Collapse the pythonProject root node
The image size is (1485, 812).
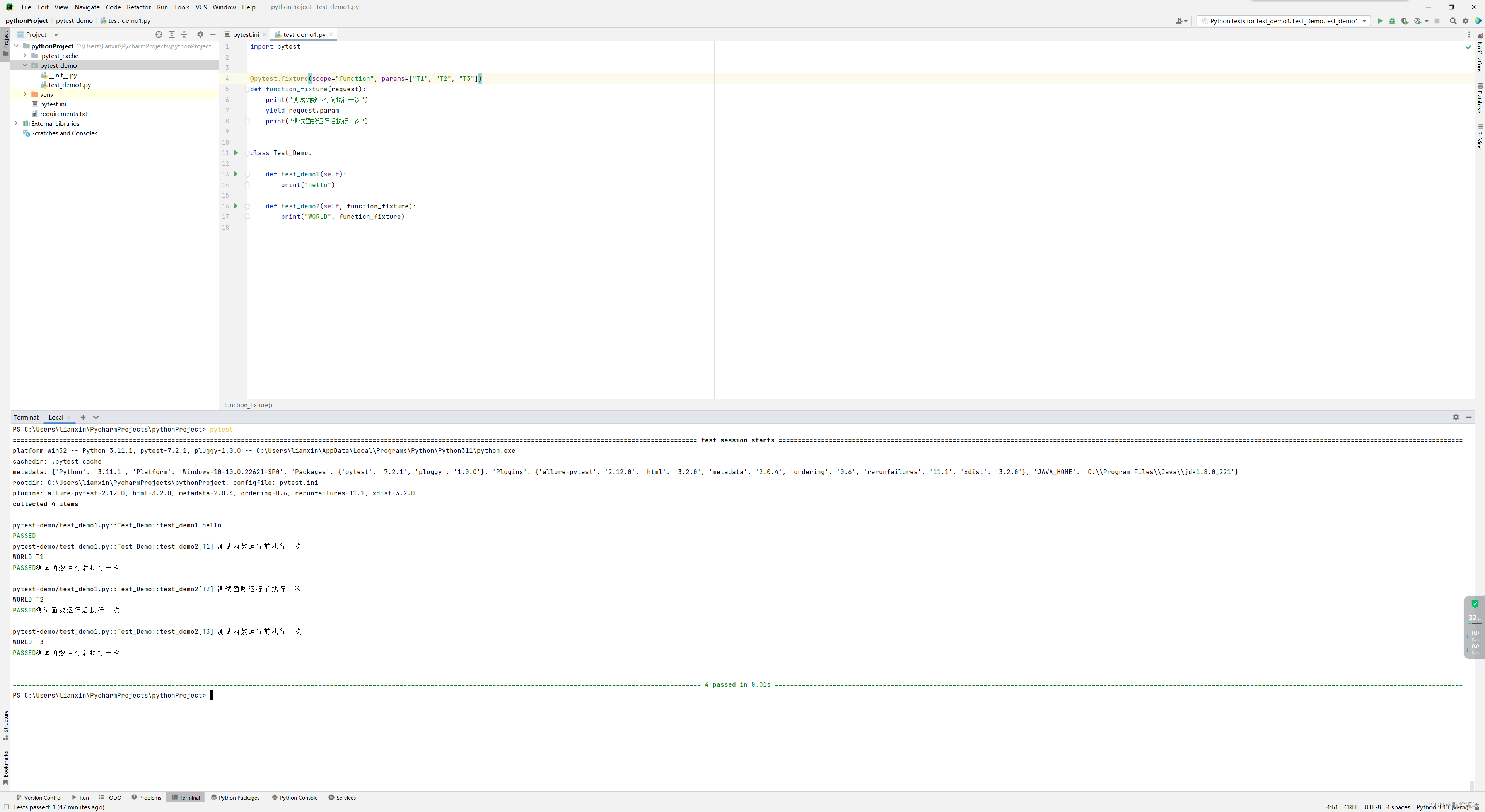(x=16, y=46)
